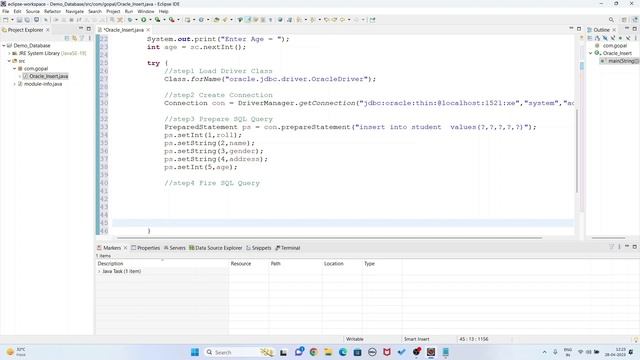This screenshot has width=640, height=360.
Task: Show hidden icons in system tray
Action: pos(544,352)
